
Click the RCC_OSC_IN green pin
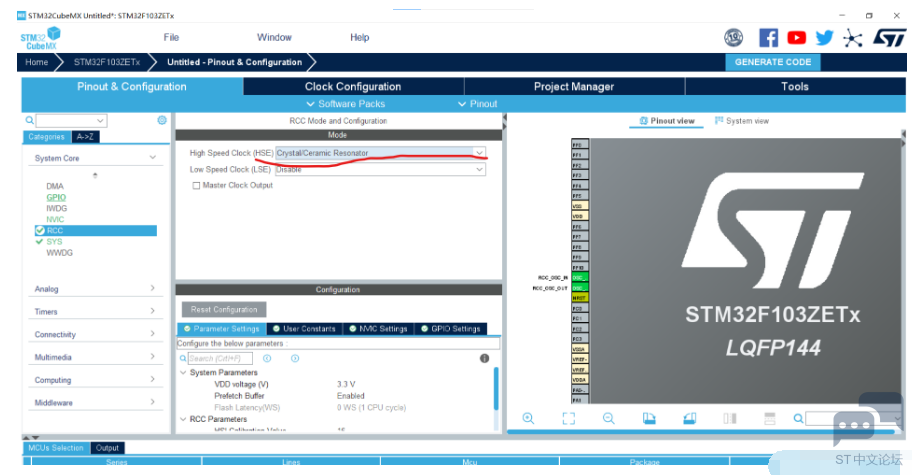tap(580, 277)
